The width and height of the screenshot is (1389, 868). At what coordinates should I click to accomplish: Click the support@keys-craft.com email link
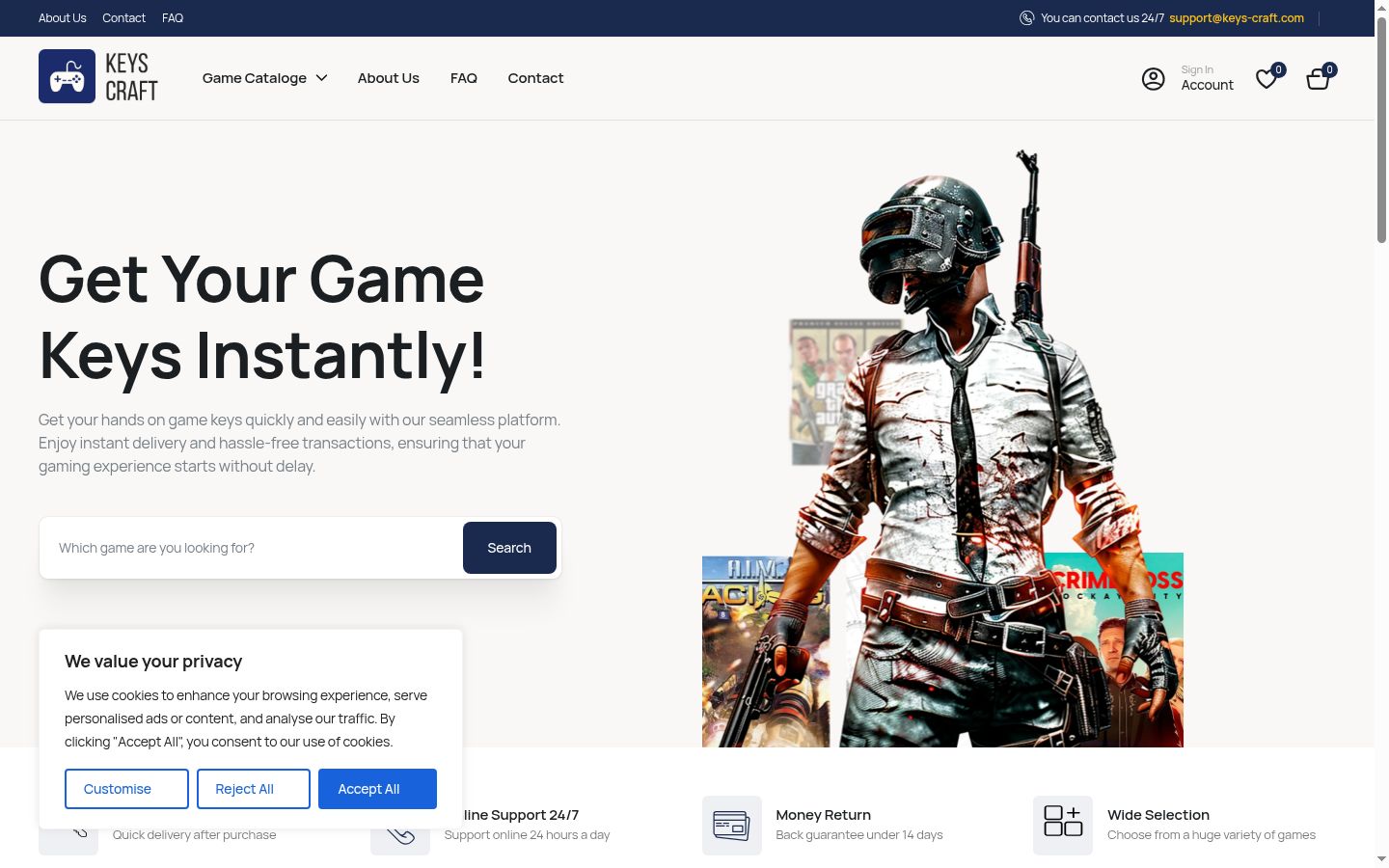(1237, 18)
